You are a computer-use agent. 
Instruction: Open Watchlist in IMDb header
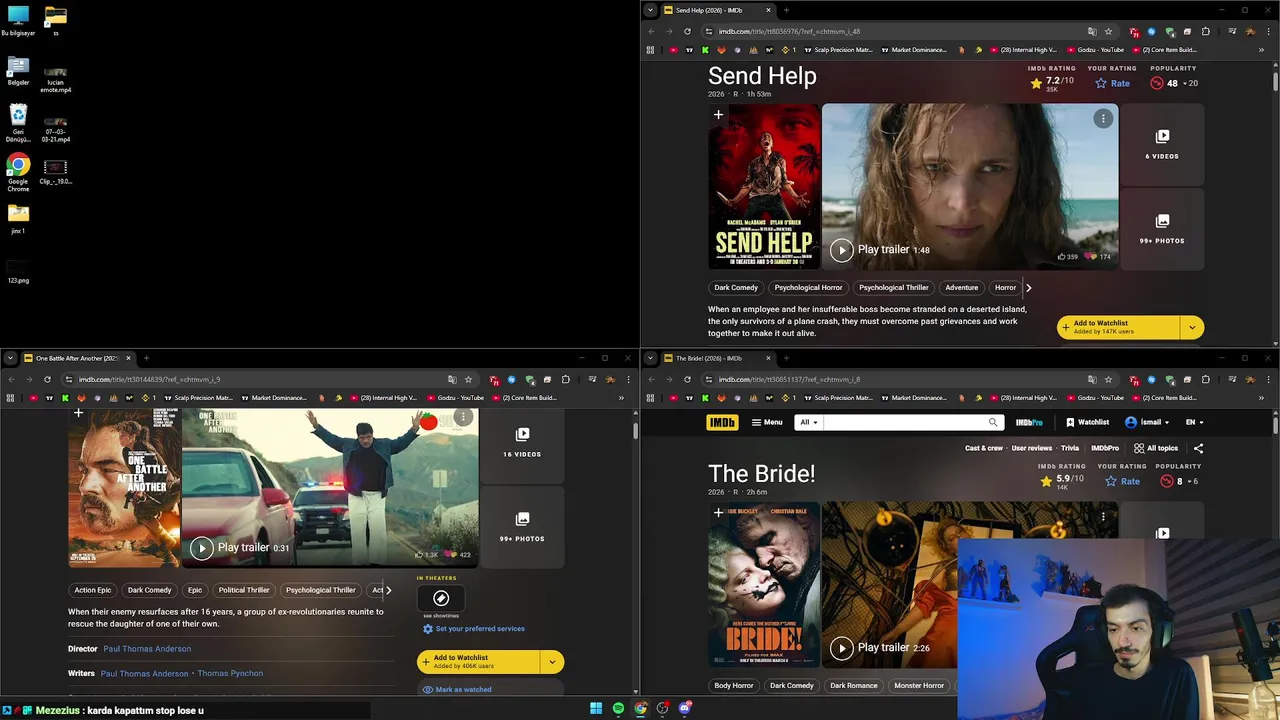click(x=1087, y=422)
